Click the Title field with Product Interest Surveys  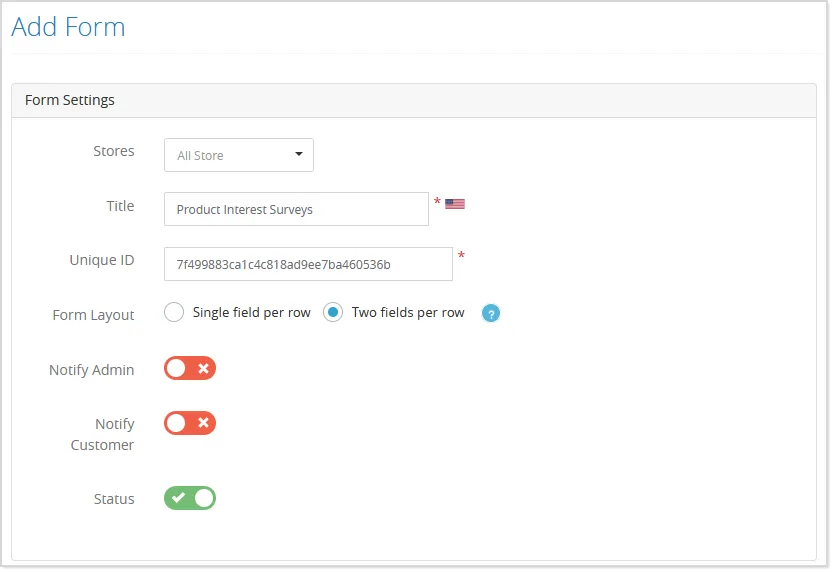(x=296, y=209)
